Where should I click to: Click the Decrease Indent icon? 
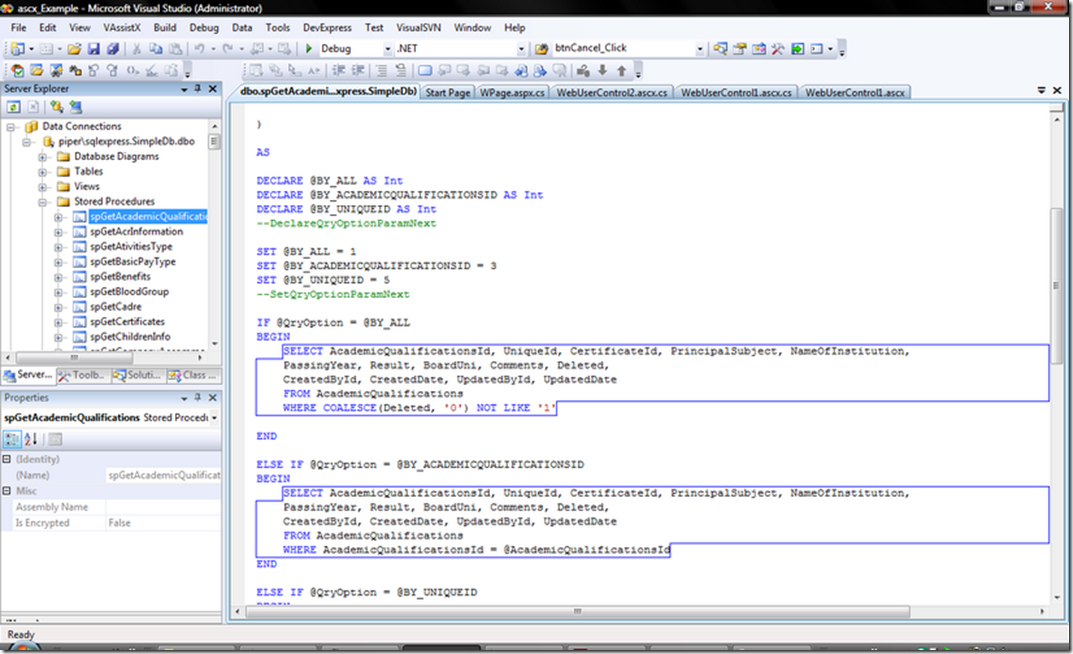coord(339,70)
